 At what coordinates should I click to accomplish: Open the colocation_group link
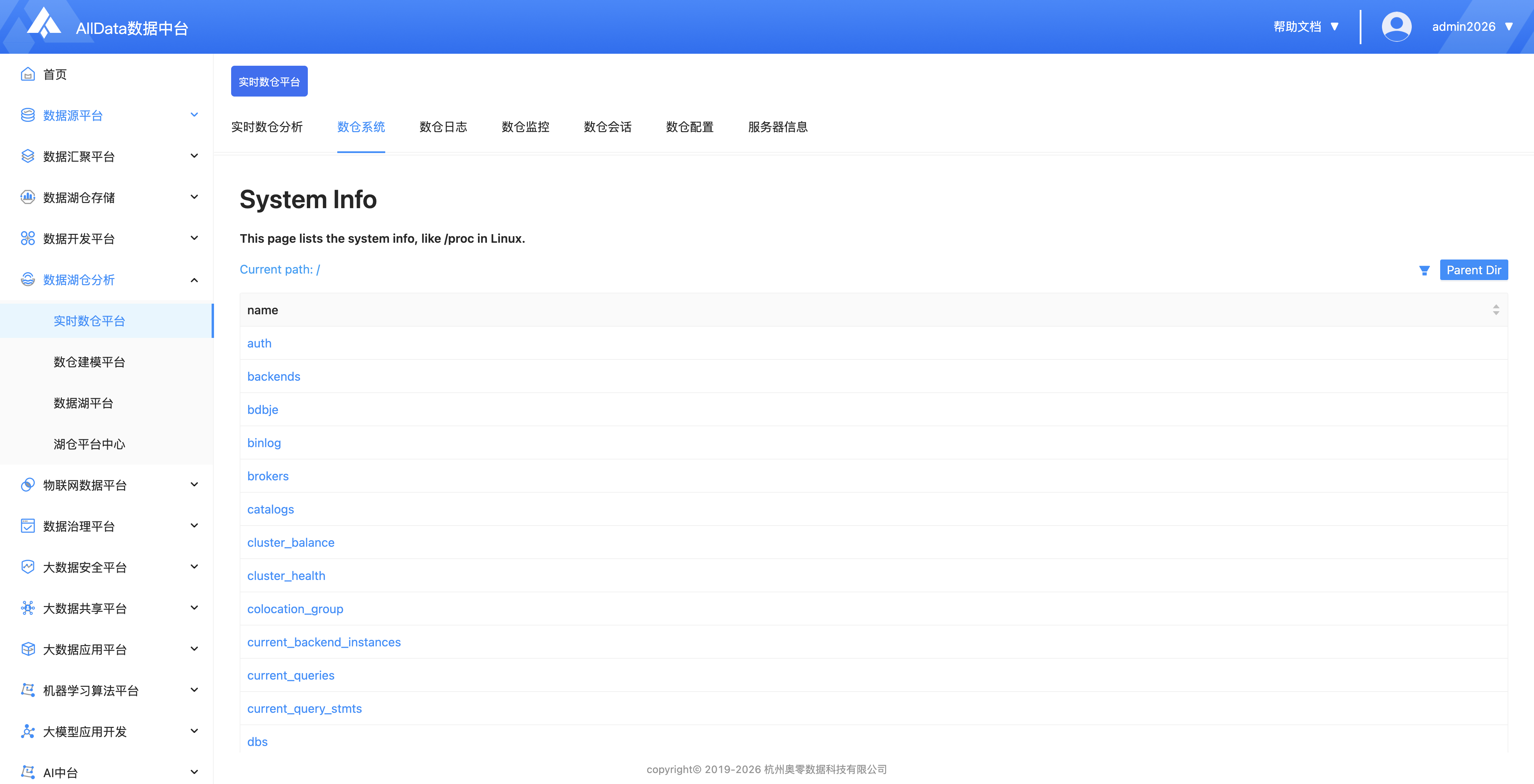point(295,609)
